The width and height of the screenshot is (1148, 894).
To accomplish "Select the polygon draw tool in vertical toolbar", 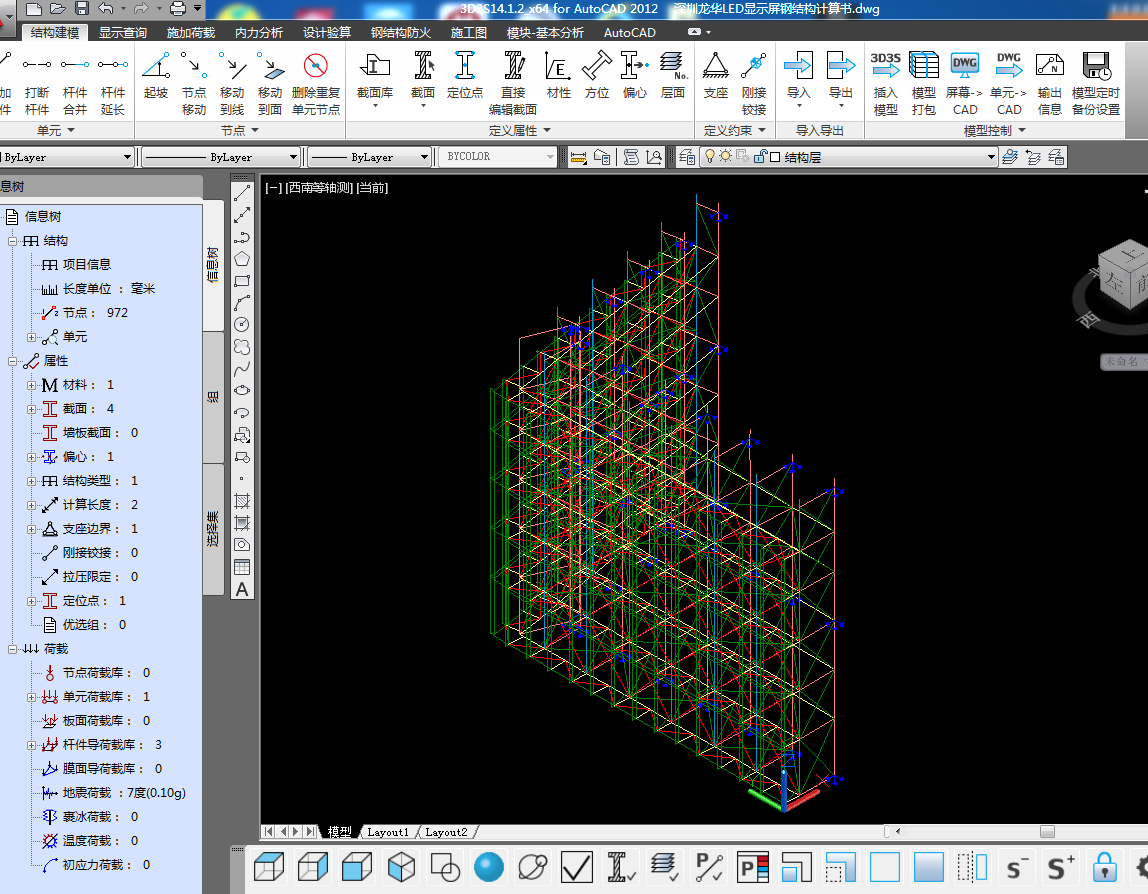I will [242, 259].
